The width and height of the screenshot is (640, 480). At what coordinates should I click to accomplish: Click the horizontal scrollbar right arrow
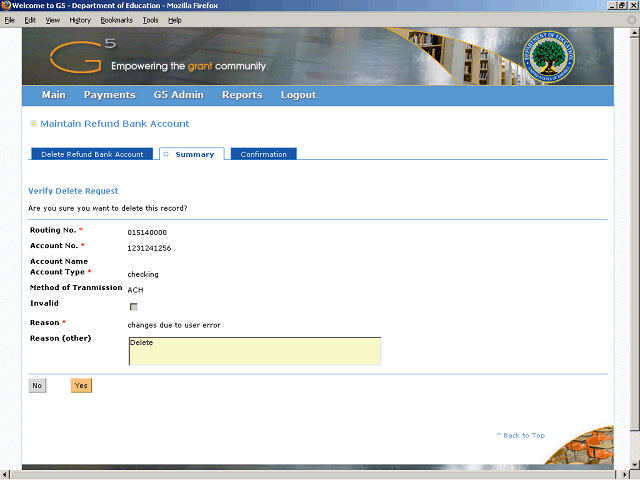pyautogui.click(x=625, y=475)
